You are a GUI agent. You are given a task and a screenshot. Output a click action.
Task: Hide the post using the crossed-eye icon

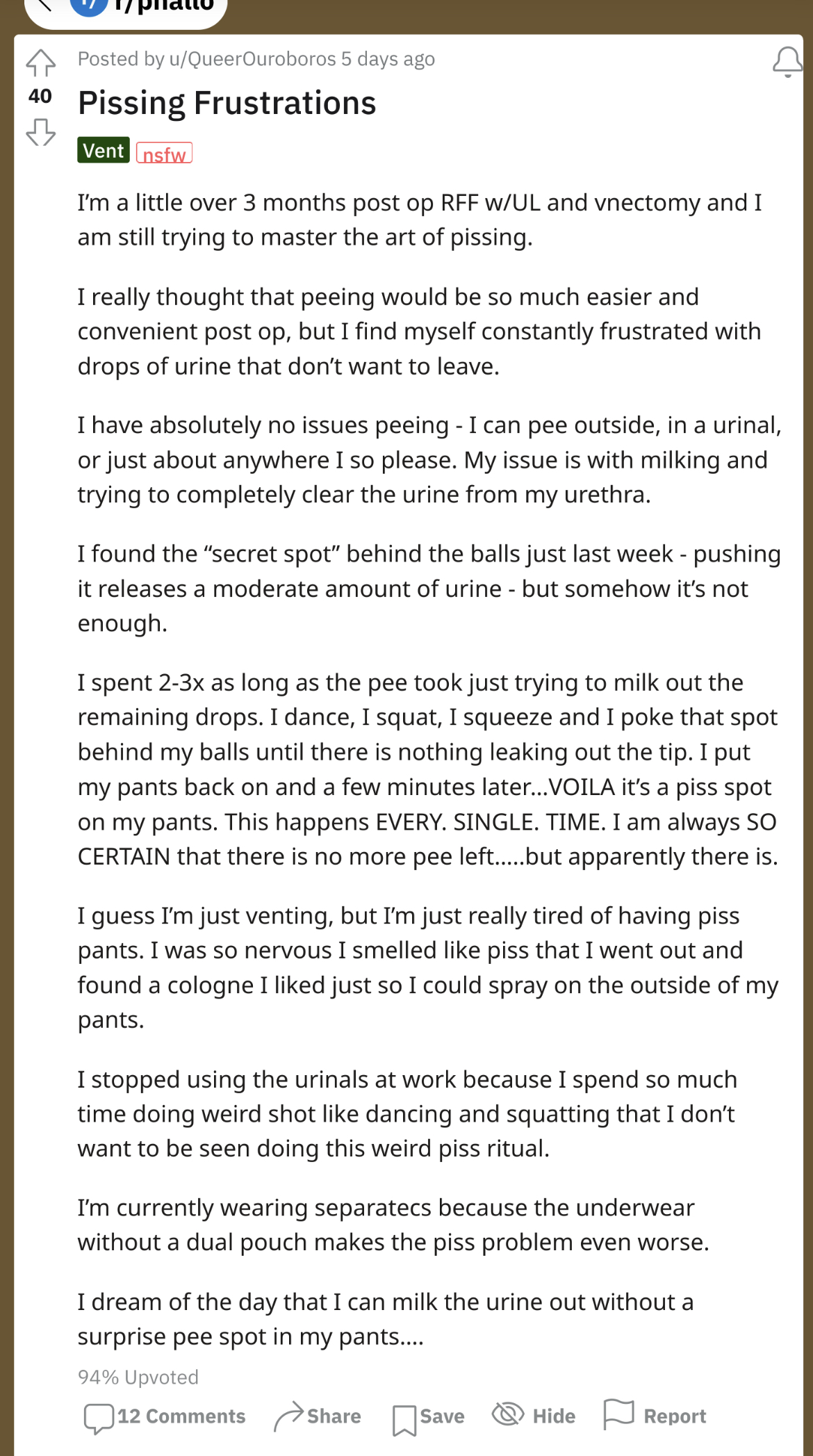point(508,1414)
